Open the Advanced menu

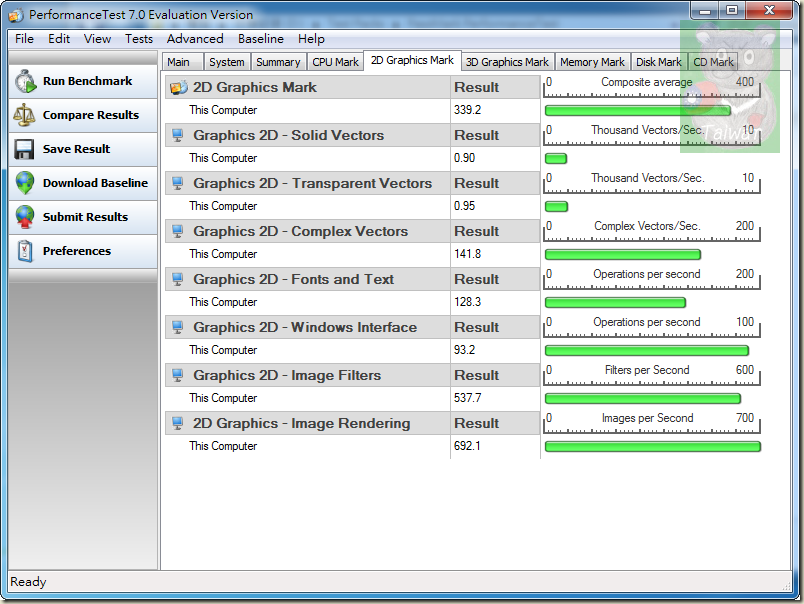pos(195,39)
